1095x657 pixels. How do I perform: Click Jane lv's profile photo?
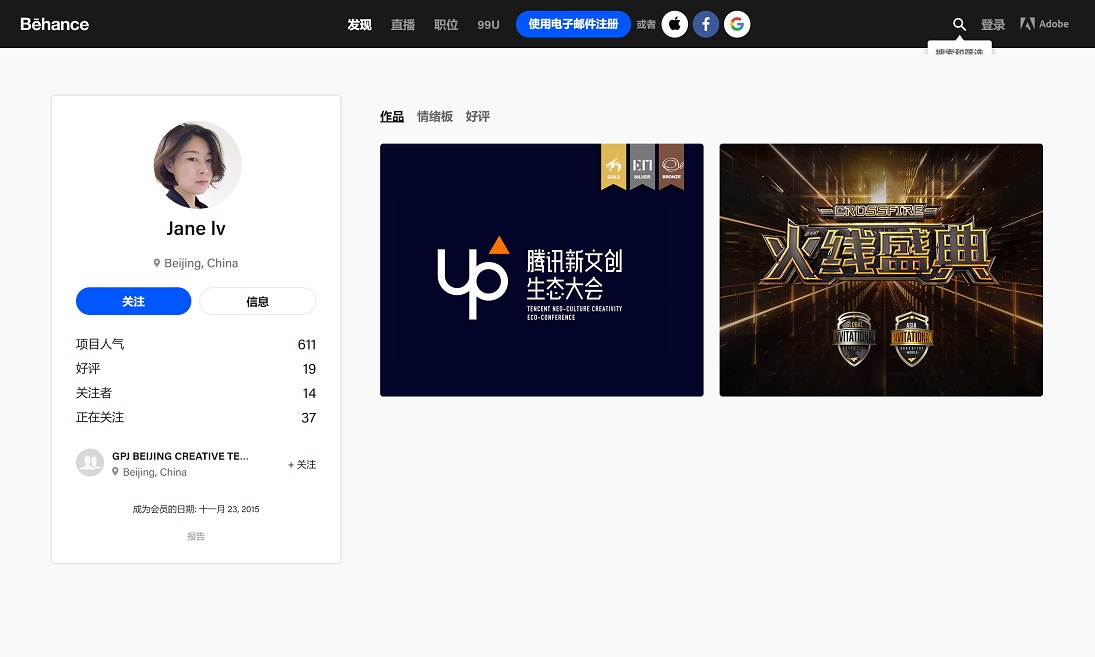pyautogui.click(x=198, y=165)
